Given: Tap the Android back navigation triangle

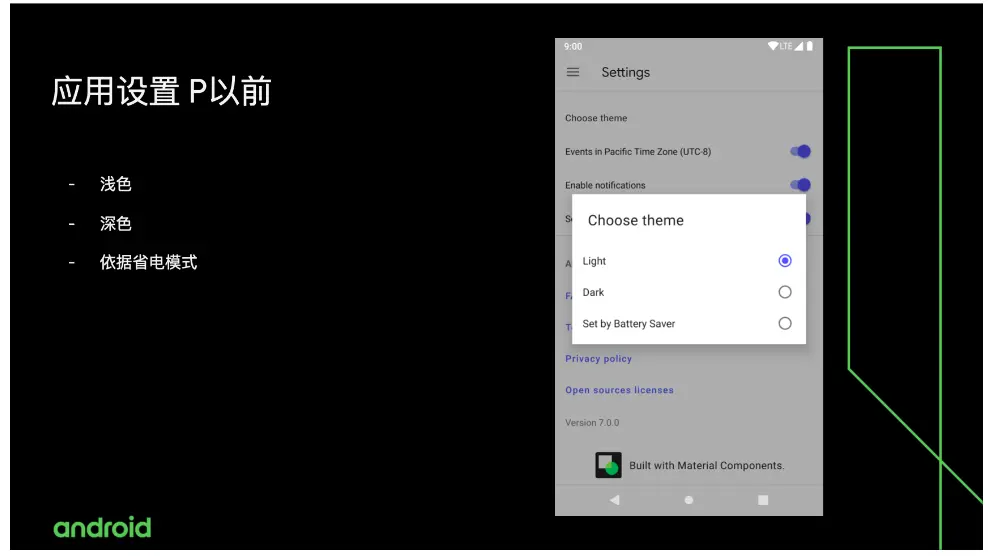Looking at the screenshot, I should point(614,500).
